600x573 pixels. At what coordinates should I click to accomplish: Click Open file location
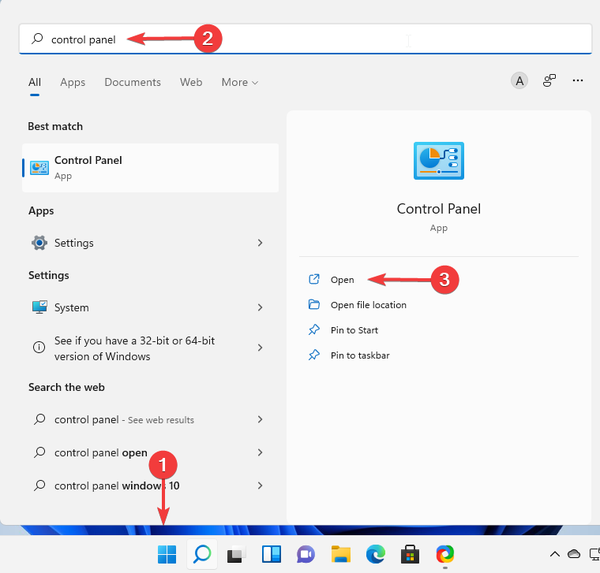point(368,305)
